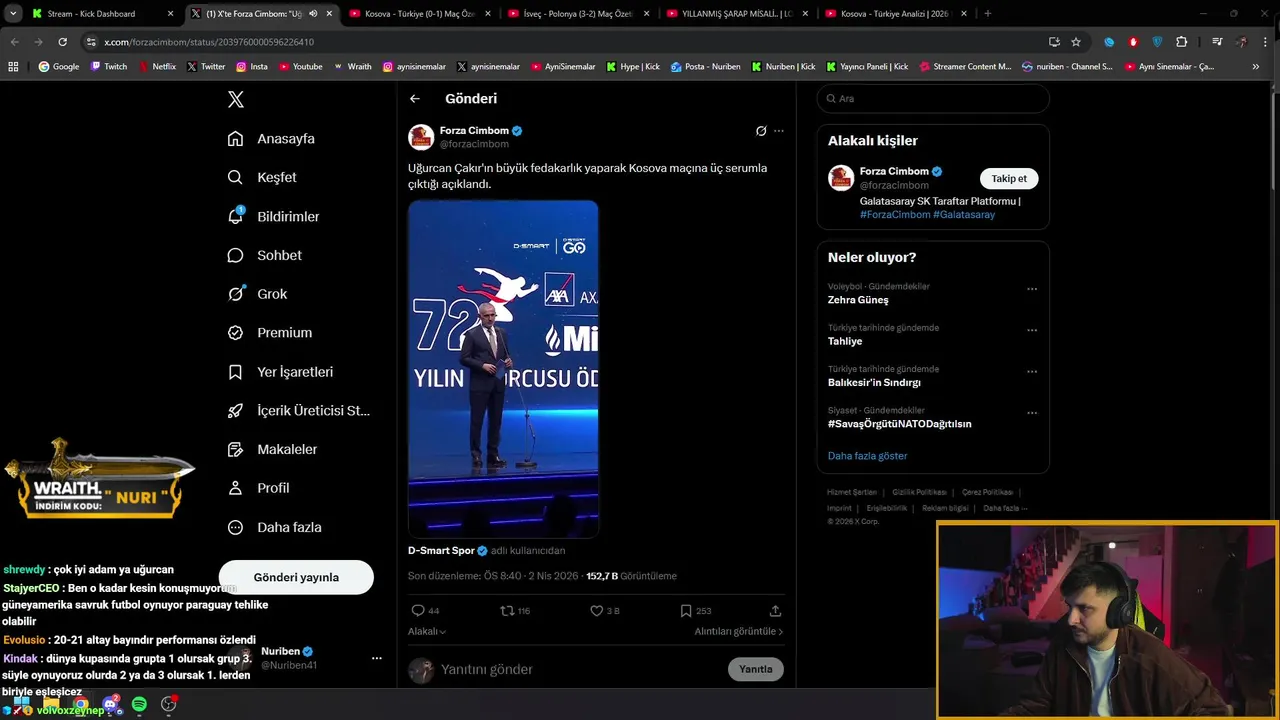Open more options for Tahliye trend
This screenshot has width=1280, height=720.
click(x=1032, y=330)
